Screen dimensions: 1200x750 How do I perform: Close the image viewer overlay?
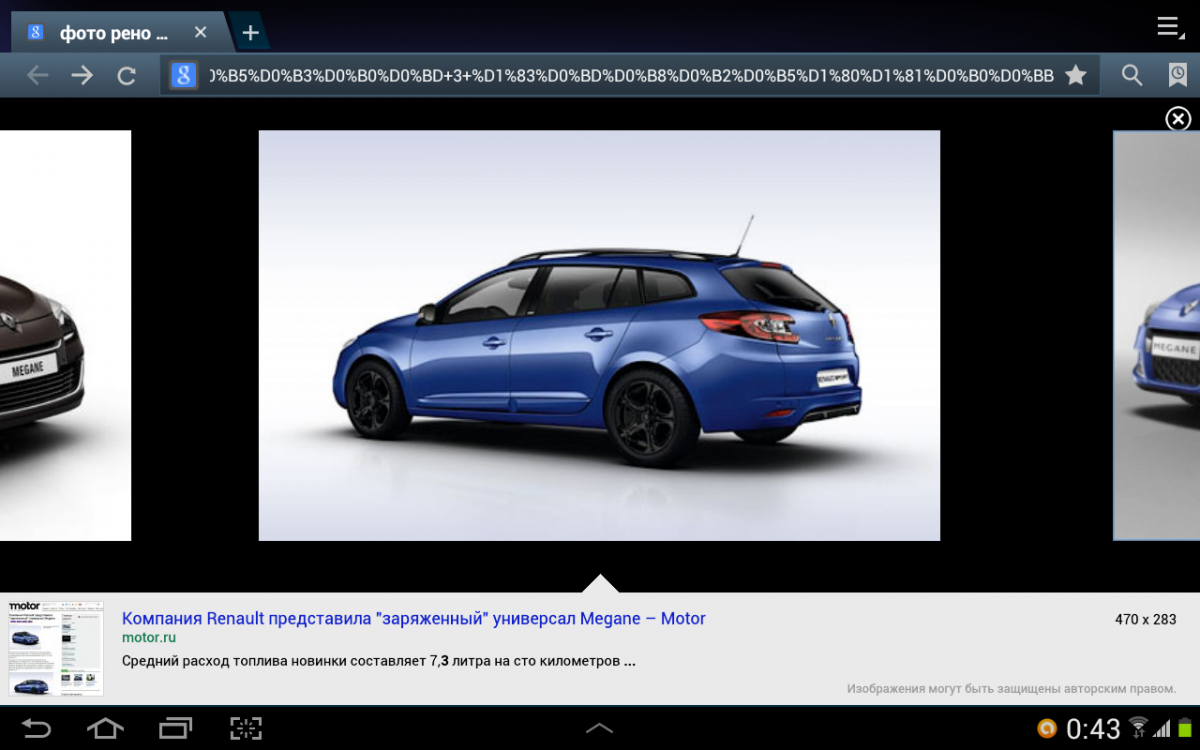1177,119
